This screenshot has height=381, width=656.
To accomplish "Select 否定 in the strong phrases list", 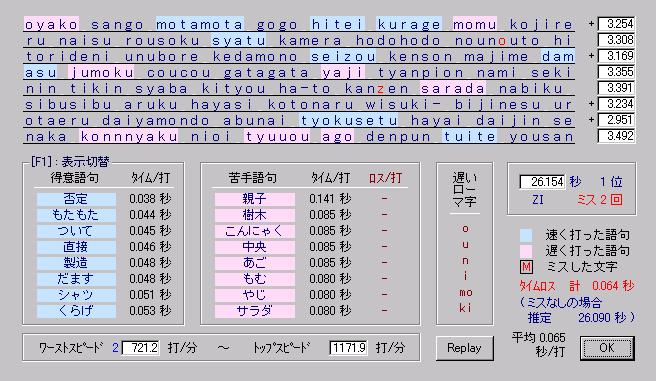I will pos(76,199).
